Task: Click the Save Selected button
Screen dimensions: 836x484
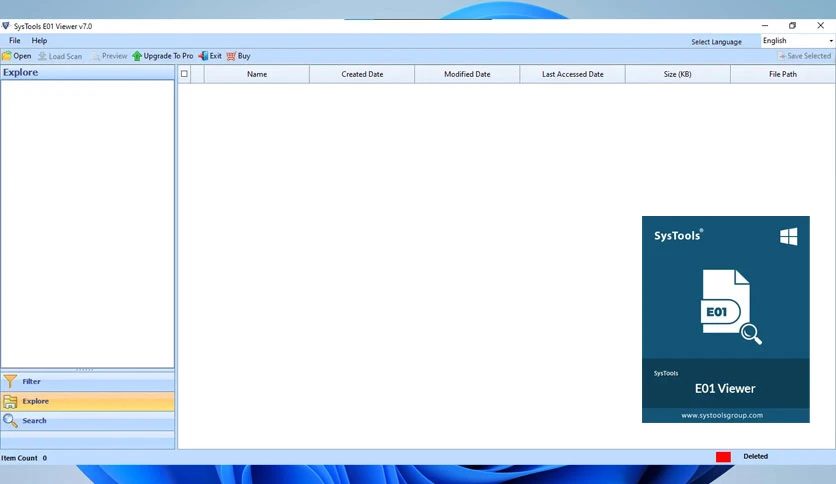Action: pos(805,56)
